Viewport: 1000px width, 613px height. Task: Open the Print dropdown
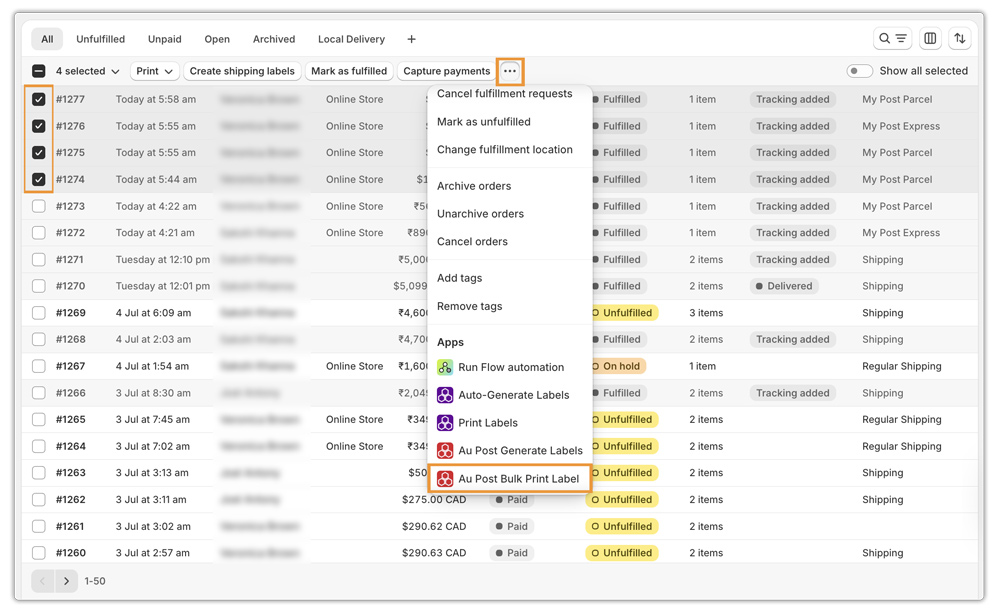pos(155,71)
